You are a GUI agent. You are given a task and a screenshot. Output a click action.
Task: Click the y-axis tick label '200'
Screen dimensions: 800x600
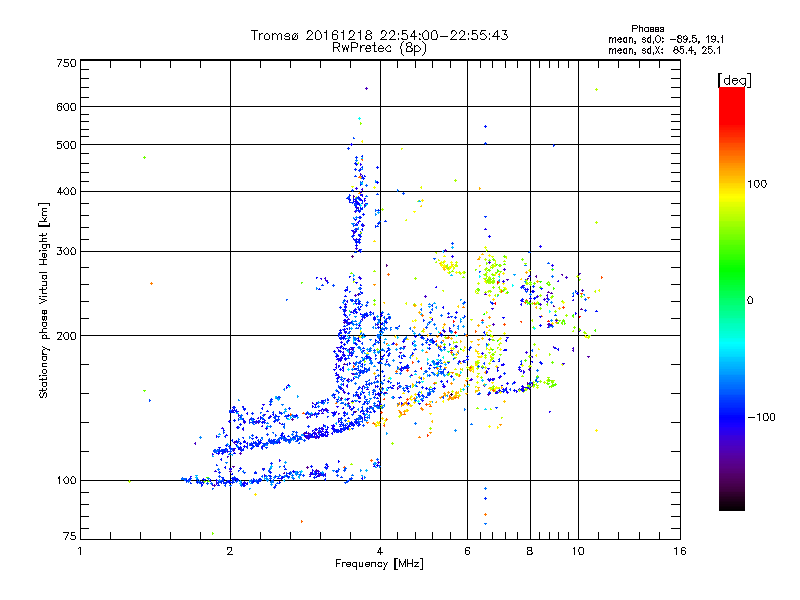coord(67,336)
